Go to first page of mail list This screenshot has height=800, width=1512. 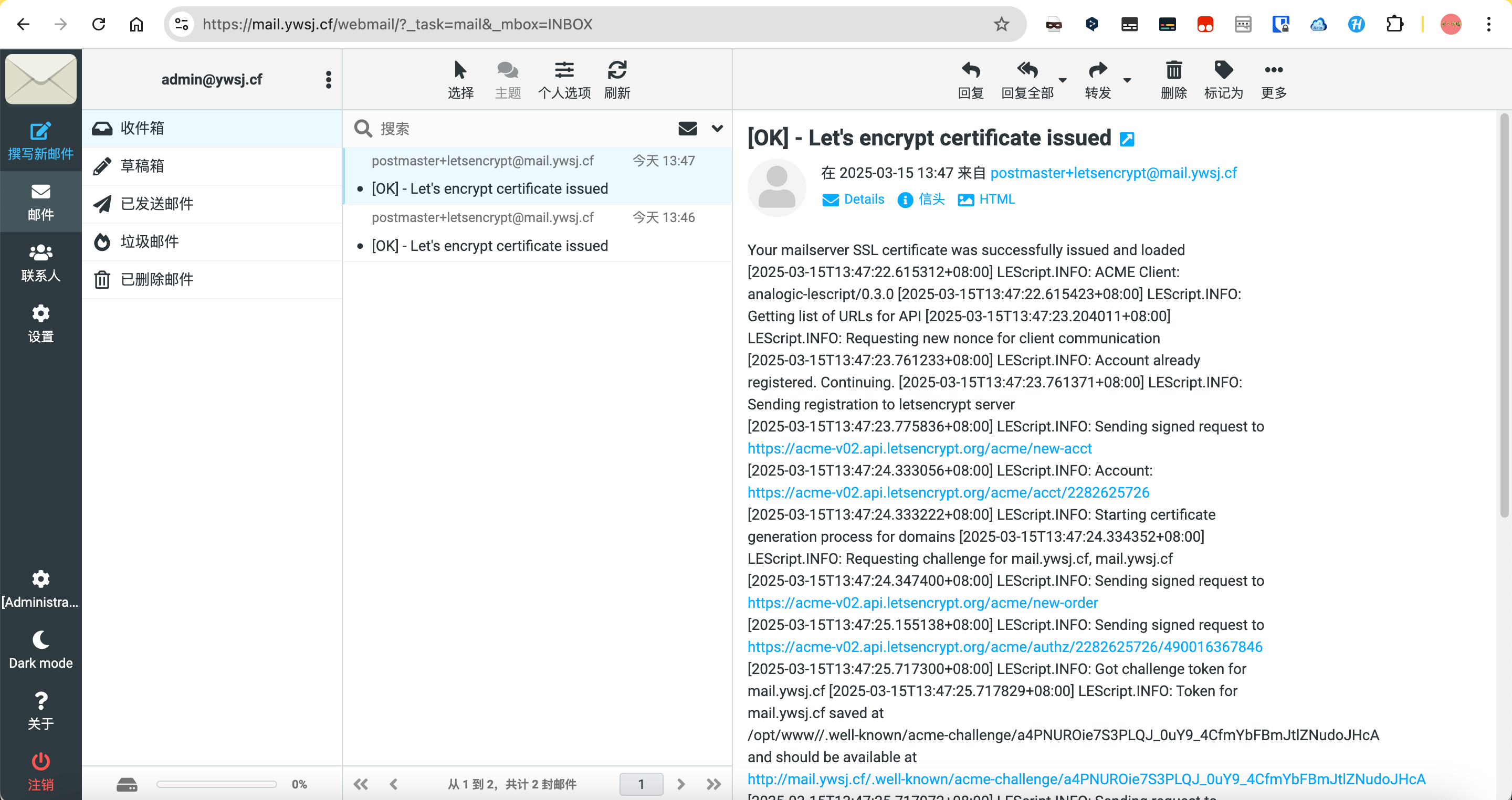coord(360,784)
